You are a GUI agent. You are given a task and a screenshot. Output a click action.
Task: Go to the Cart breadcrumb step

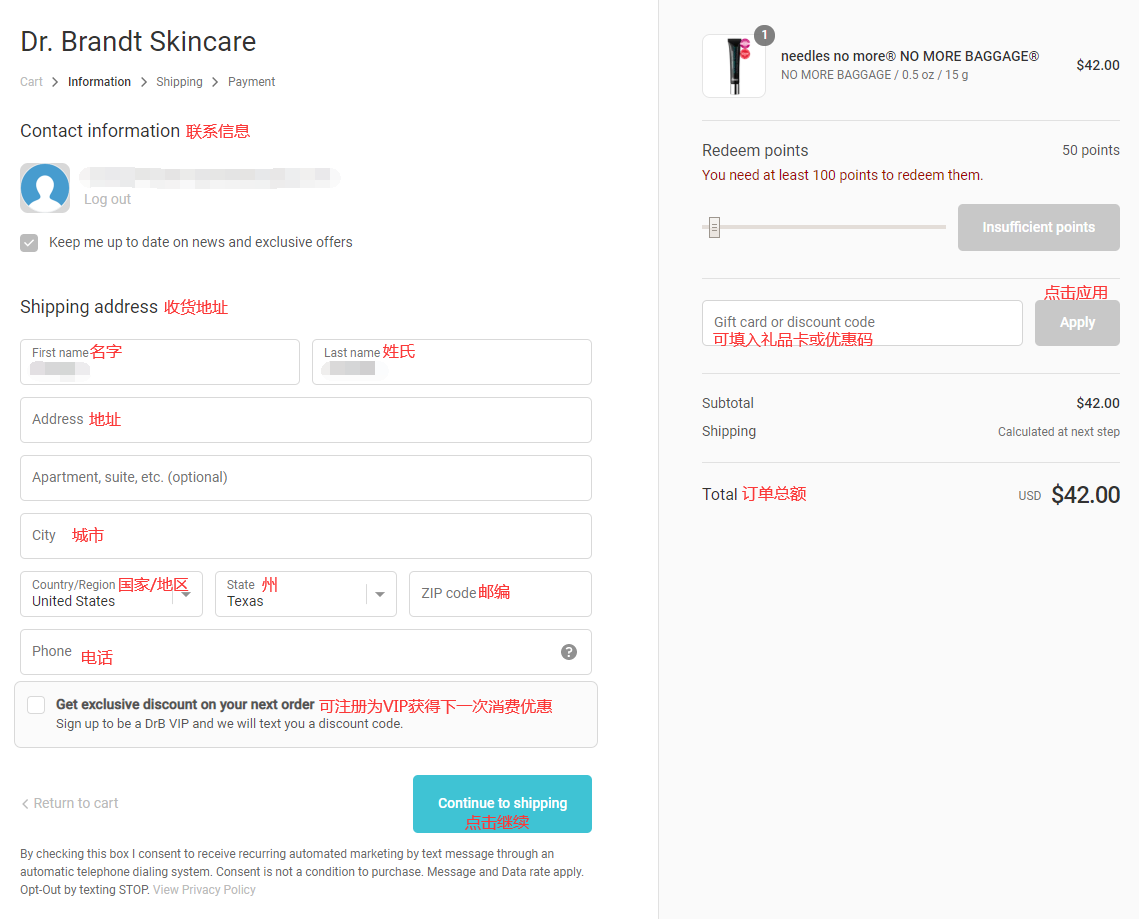coord(31,82)
